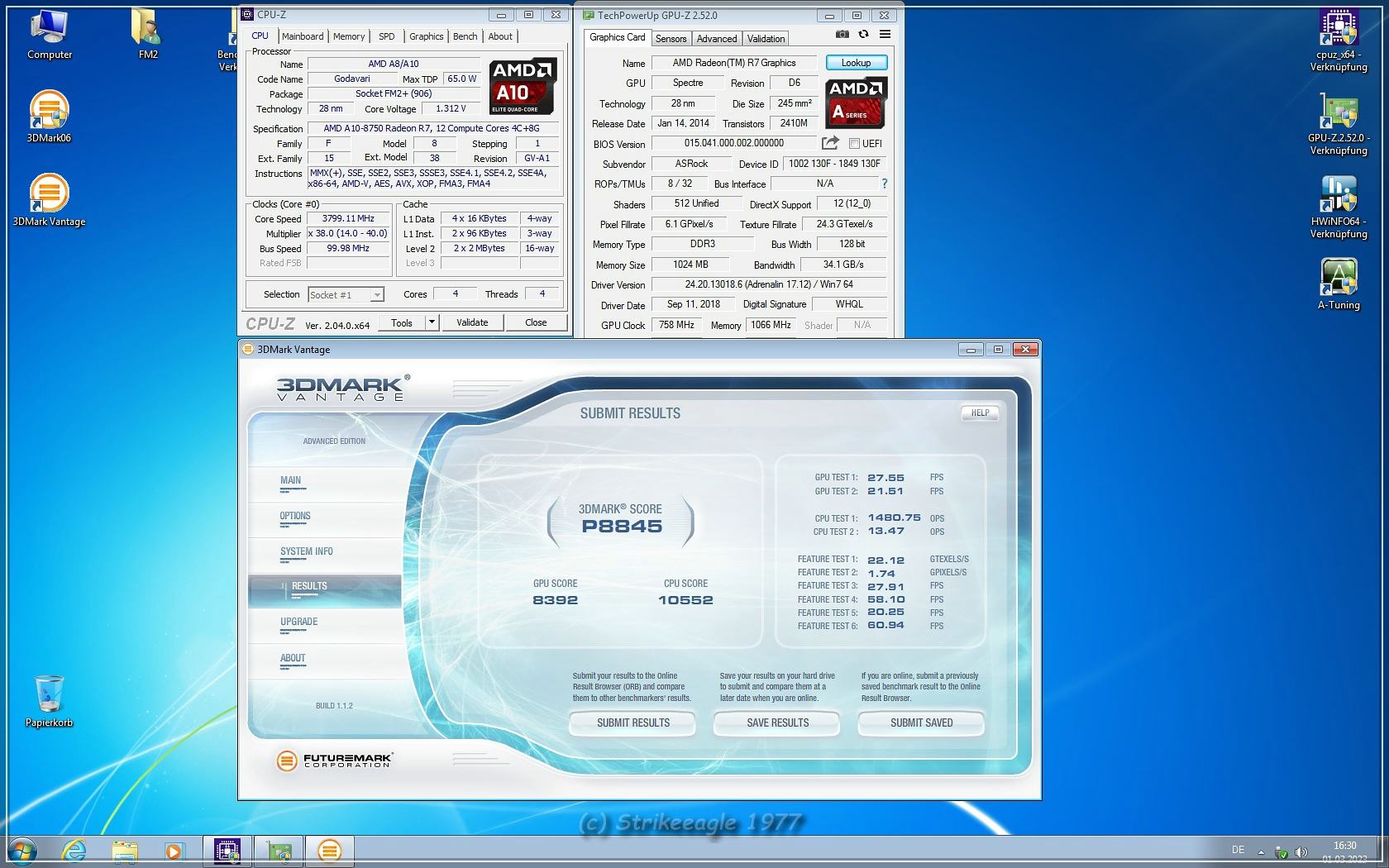Open the Papierkorb recycle bin

(x=49, y=701)
